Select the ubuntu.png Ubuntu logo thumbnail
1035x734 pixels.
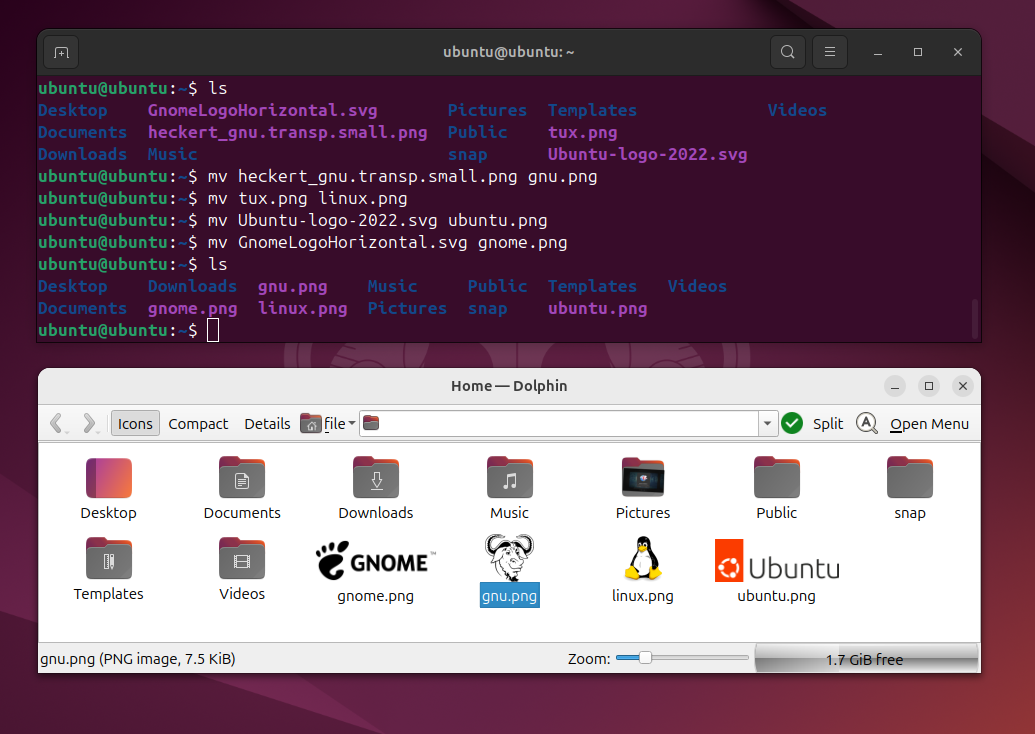(x=777, y=560)
